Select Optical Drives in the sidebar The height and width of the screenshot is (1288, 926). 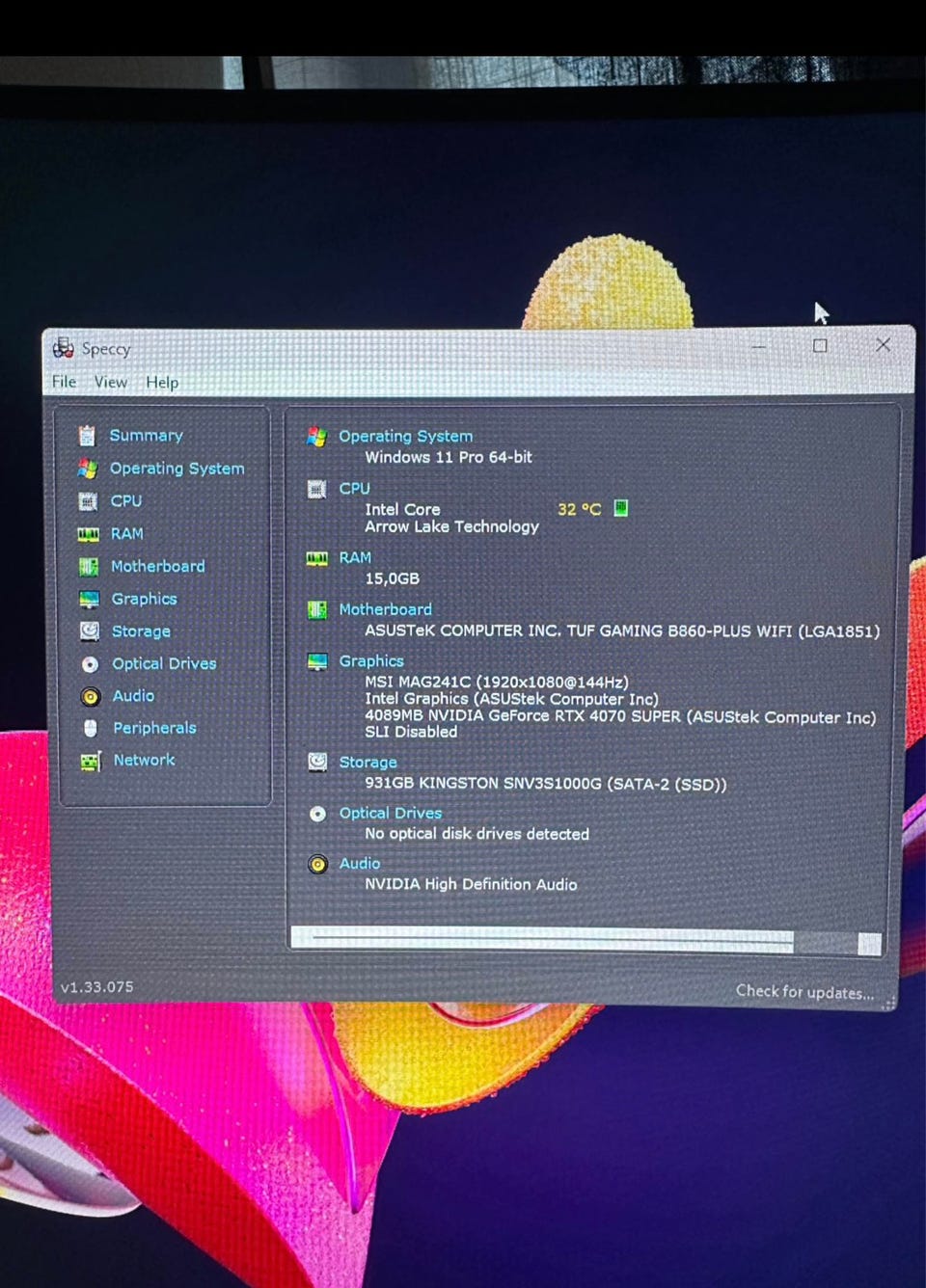point(164,664)
